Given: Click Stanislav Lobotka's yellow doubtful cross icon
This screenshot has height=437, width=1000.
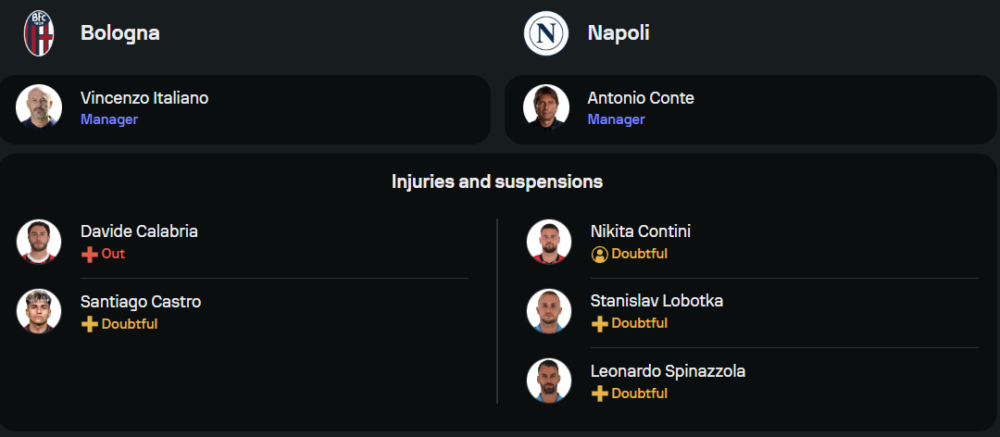Looking at the screenshot, I should [x=600, y=324].
